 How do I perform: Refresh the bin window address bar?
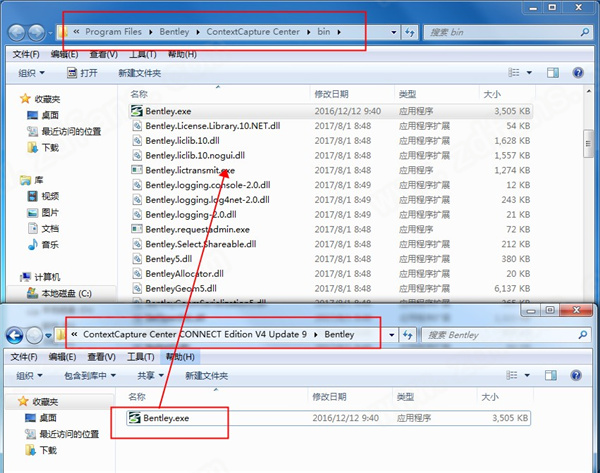click(x=410, y=33)
